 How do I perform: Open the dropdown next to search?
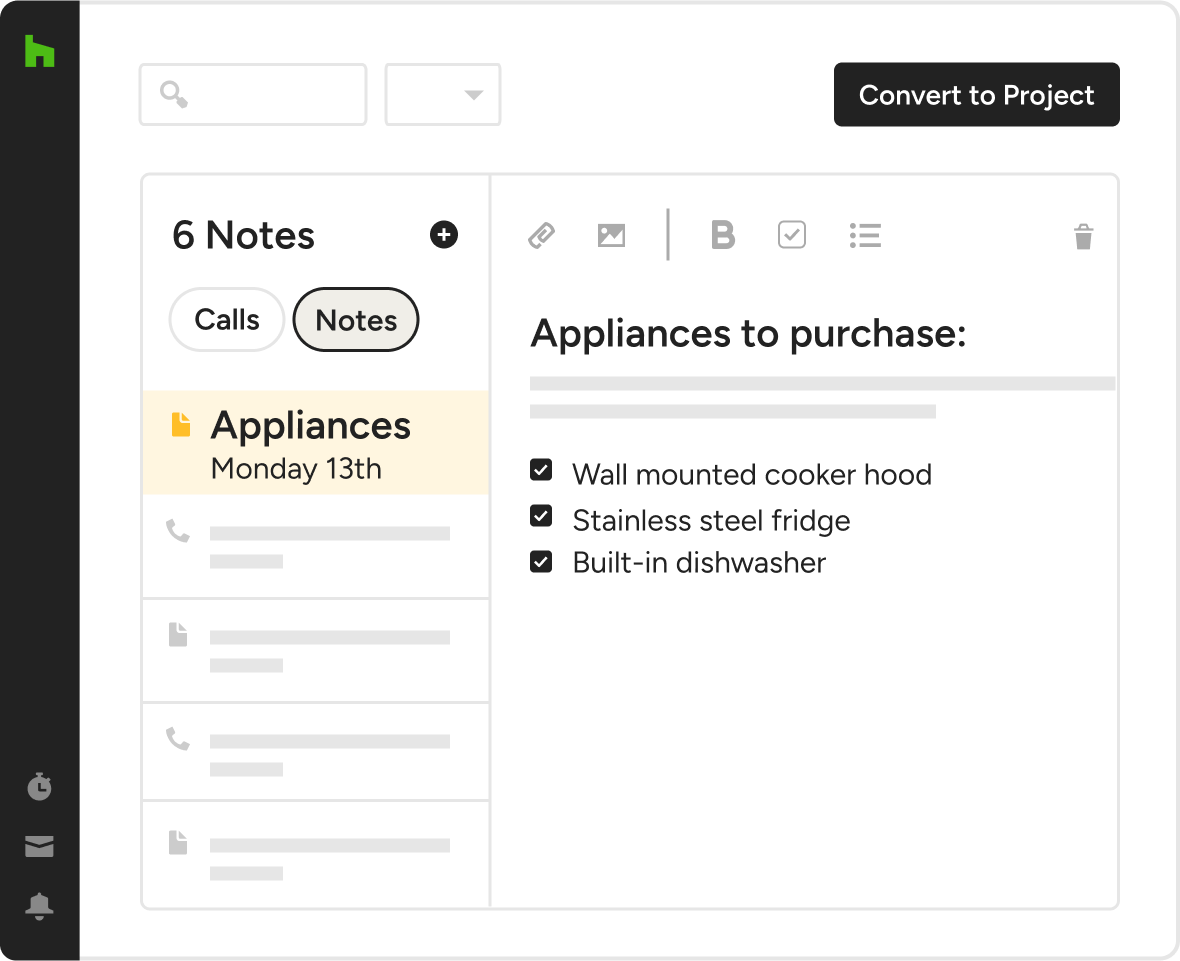pos(443,95)
